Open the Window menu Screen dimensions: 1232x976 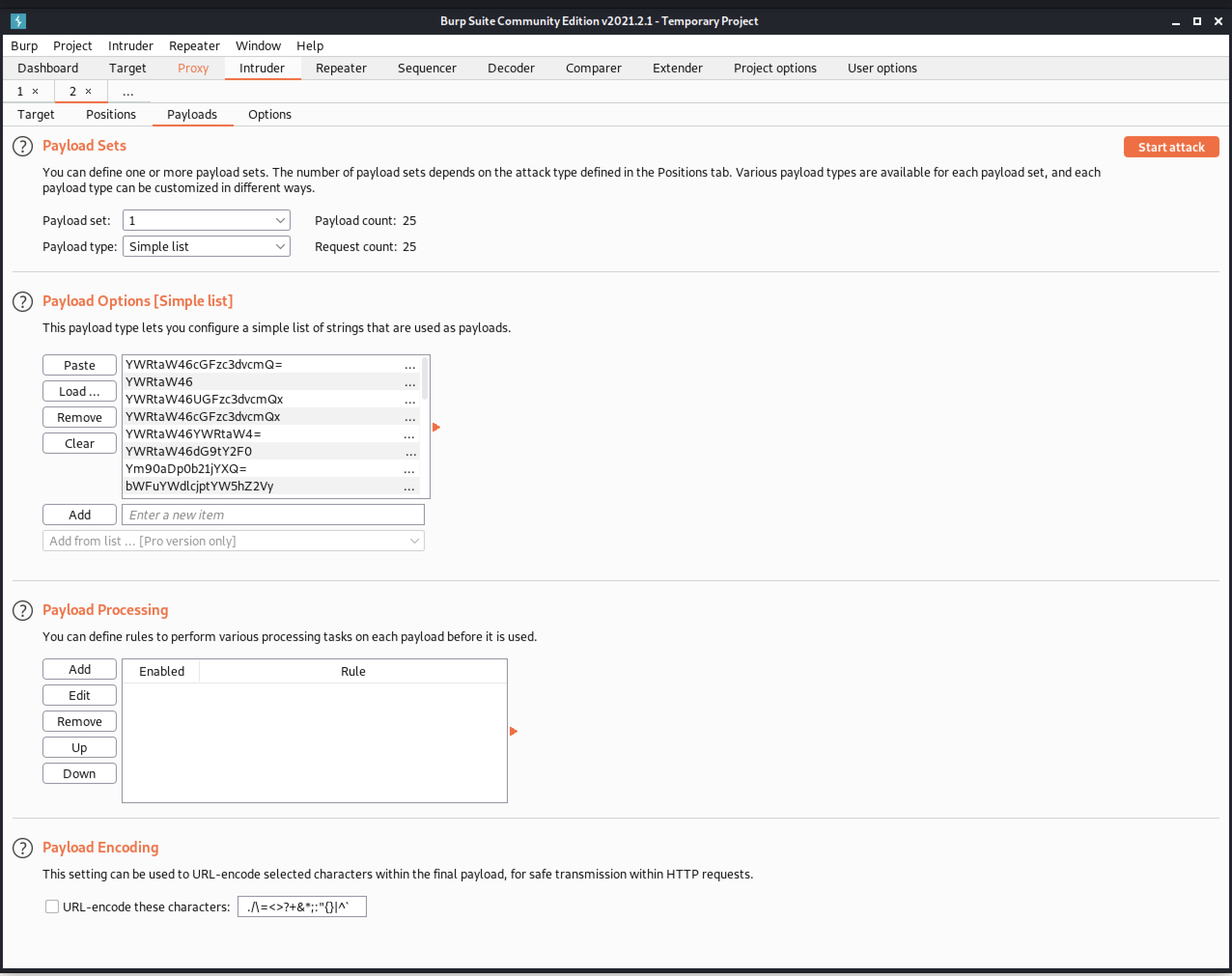pyautogui.click(x=258, y=46)
